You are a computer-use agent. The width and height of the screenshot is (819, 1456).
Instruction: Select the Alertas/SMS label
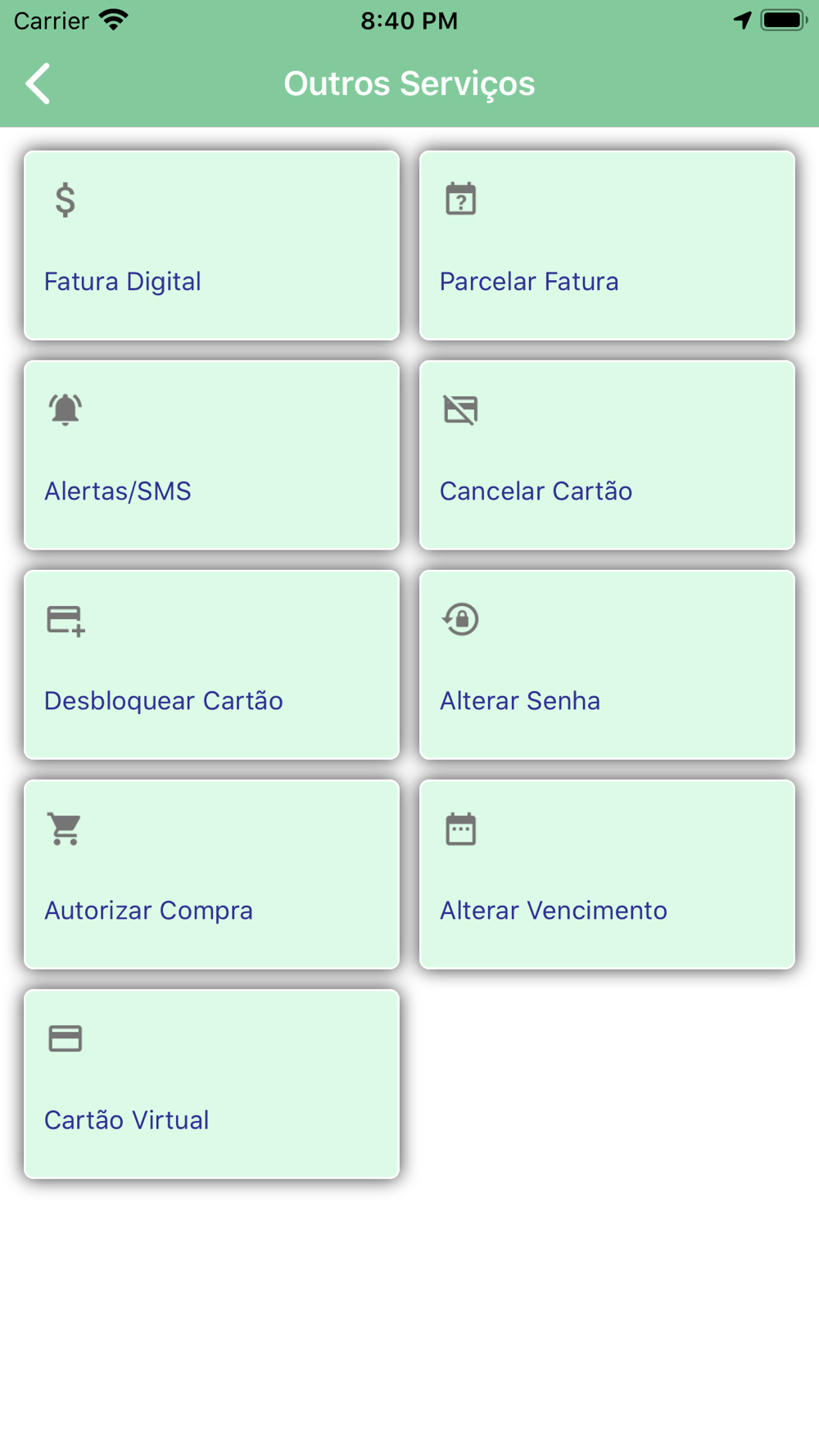tap(118, 491)
